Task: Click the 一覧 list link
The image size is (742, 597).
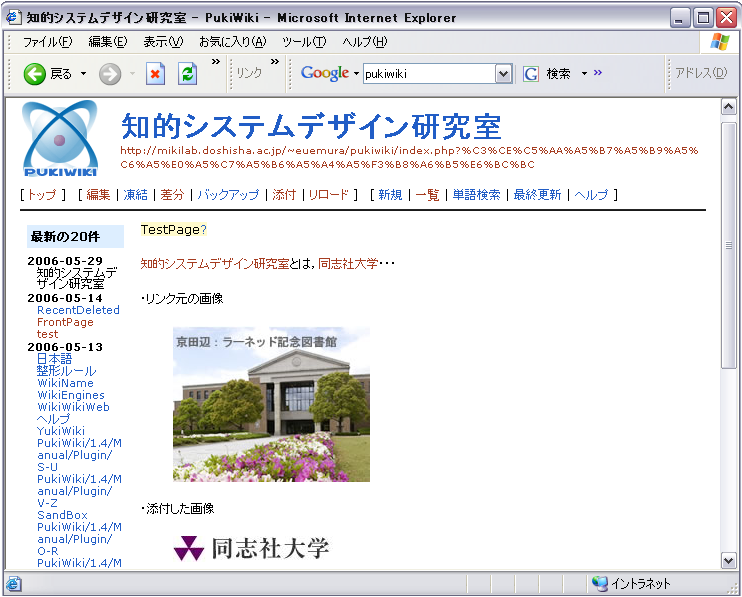Action: [x=427, y=194]
